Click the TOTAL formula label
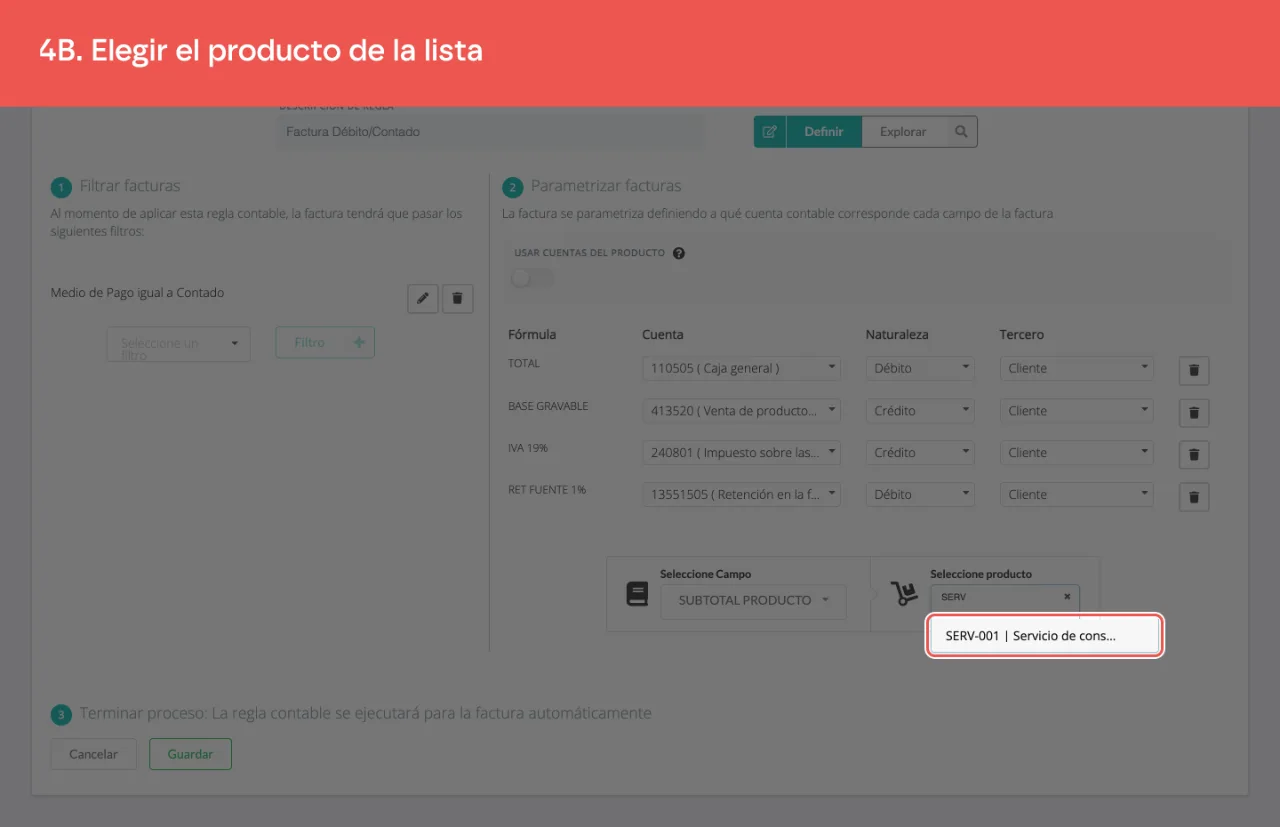 point(524,363)
